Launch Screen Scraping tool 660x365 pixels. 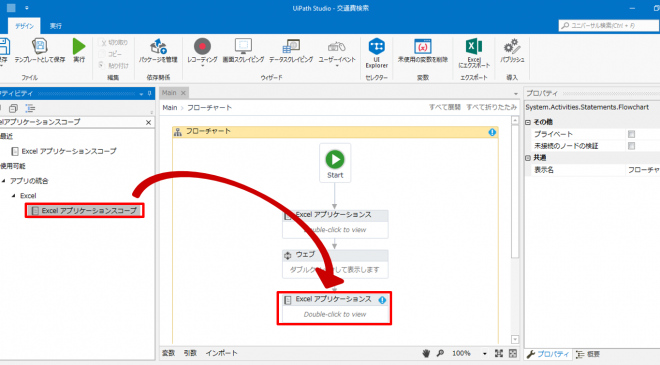point(243,51)
